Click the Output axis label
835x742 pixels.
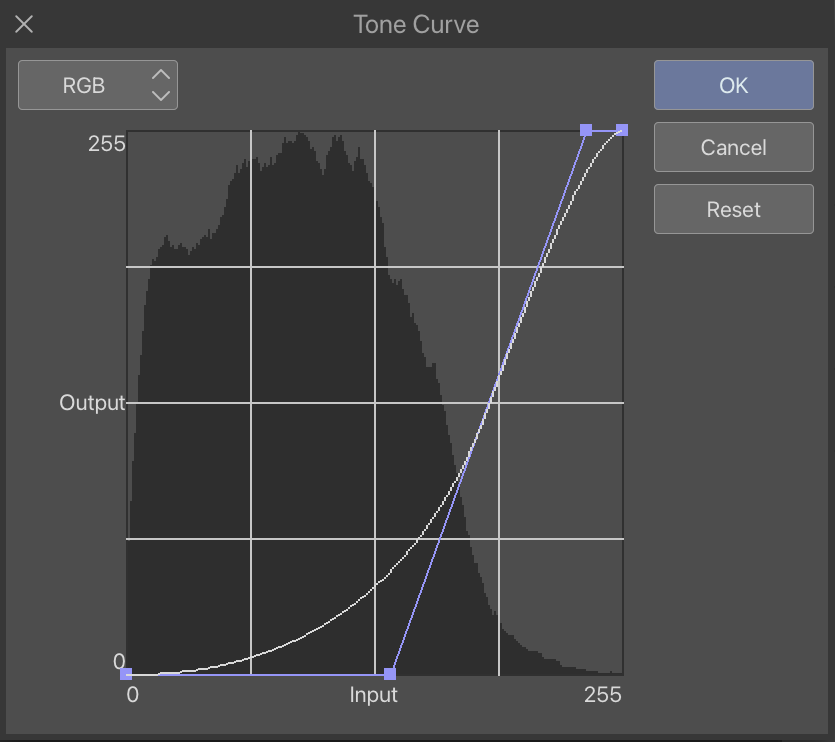(x=92, y=403)
